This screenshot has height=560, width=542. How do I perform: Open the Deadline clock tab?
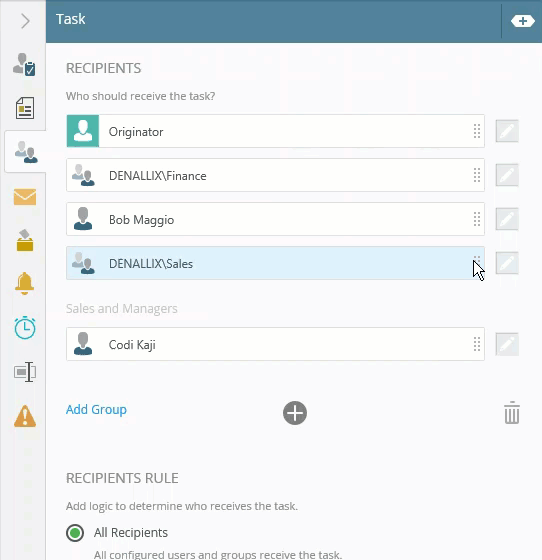pyautogui.click(x=25, y=328)
